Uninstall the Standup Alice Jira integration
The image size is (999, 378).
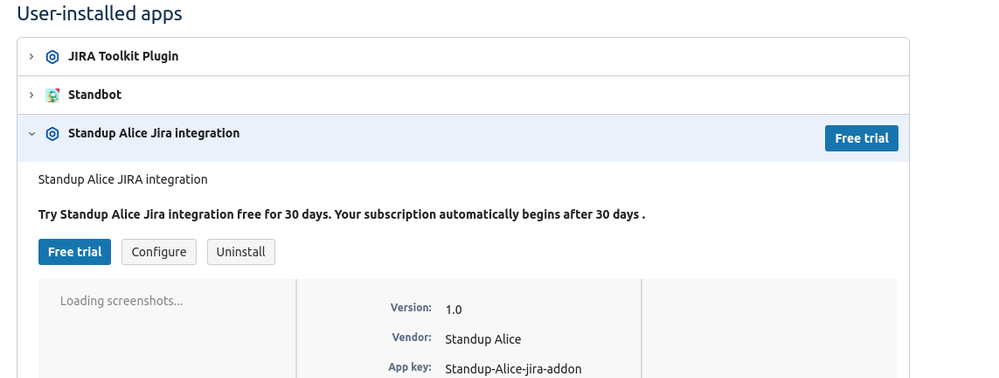point(241,252)
